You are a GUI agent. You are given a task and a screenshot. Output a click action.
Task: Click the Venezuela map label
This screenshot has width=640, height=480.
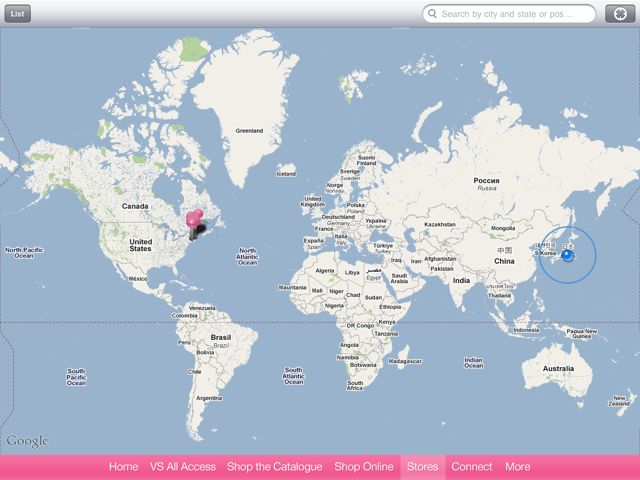(202, 308)
